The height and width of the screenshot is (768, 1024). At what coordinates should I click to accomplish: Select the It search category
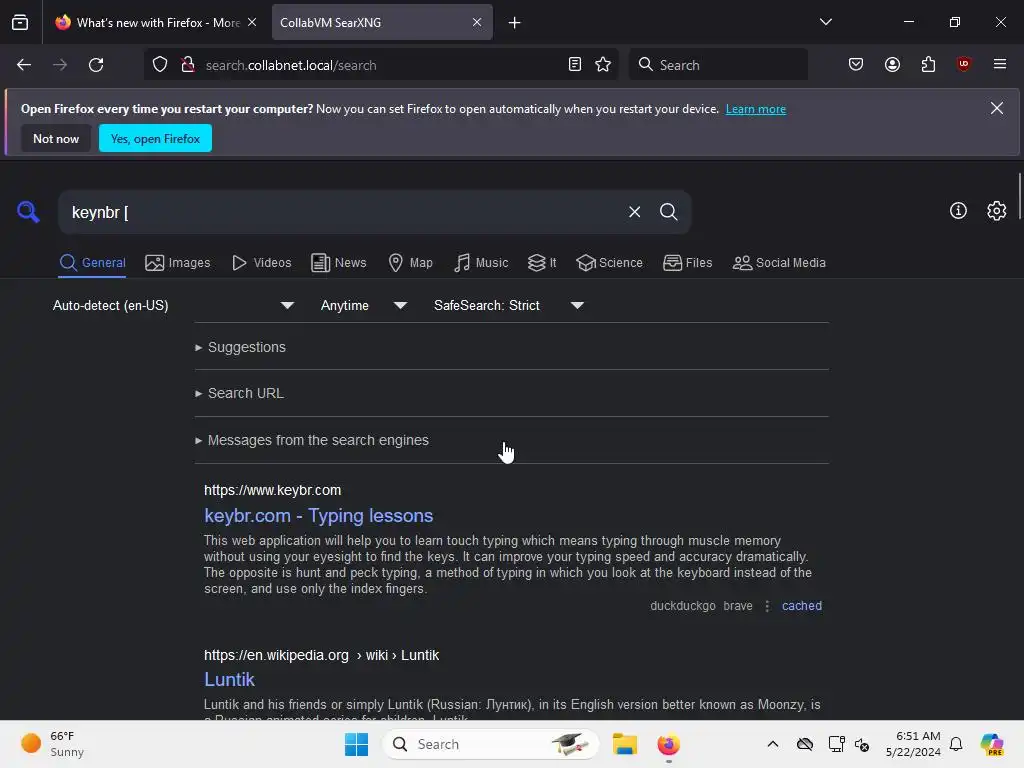(542, 263)
